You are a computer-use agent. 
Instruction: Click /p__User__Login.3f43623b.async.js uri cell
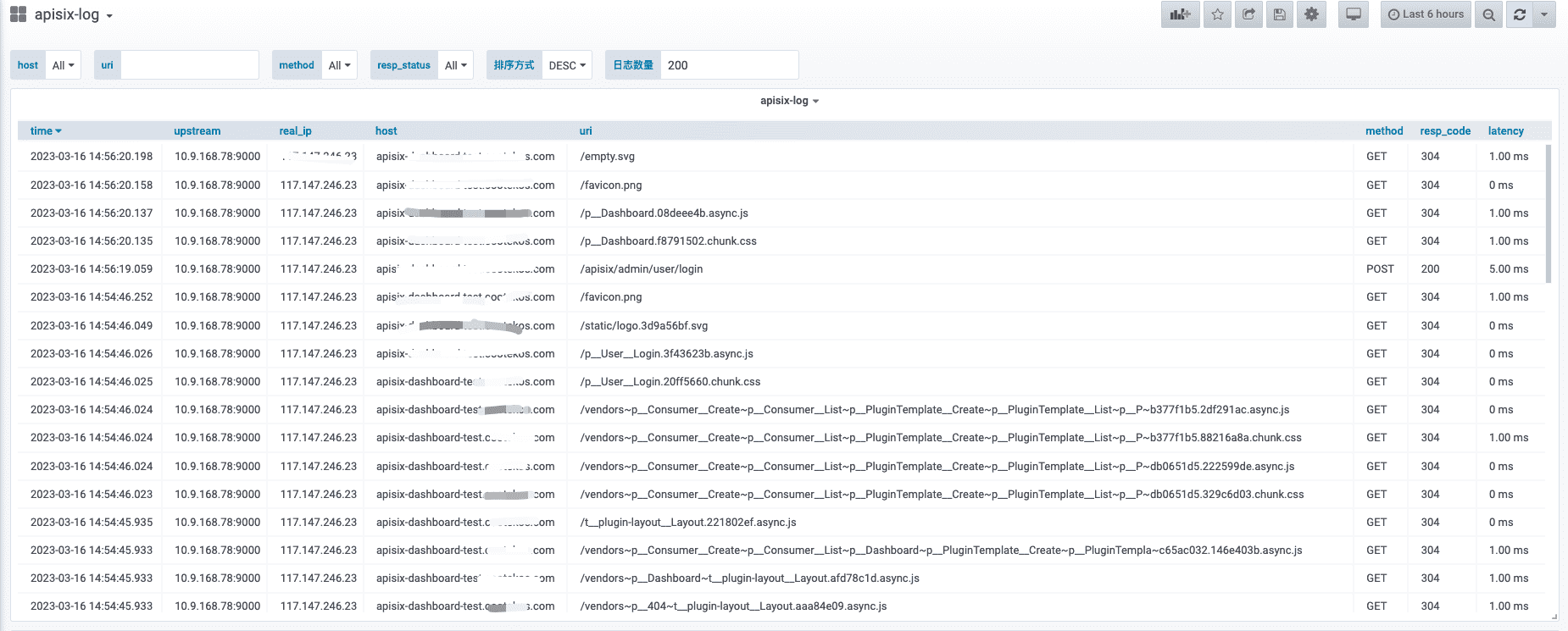click(x=961, y=354)
